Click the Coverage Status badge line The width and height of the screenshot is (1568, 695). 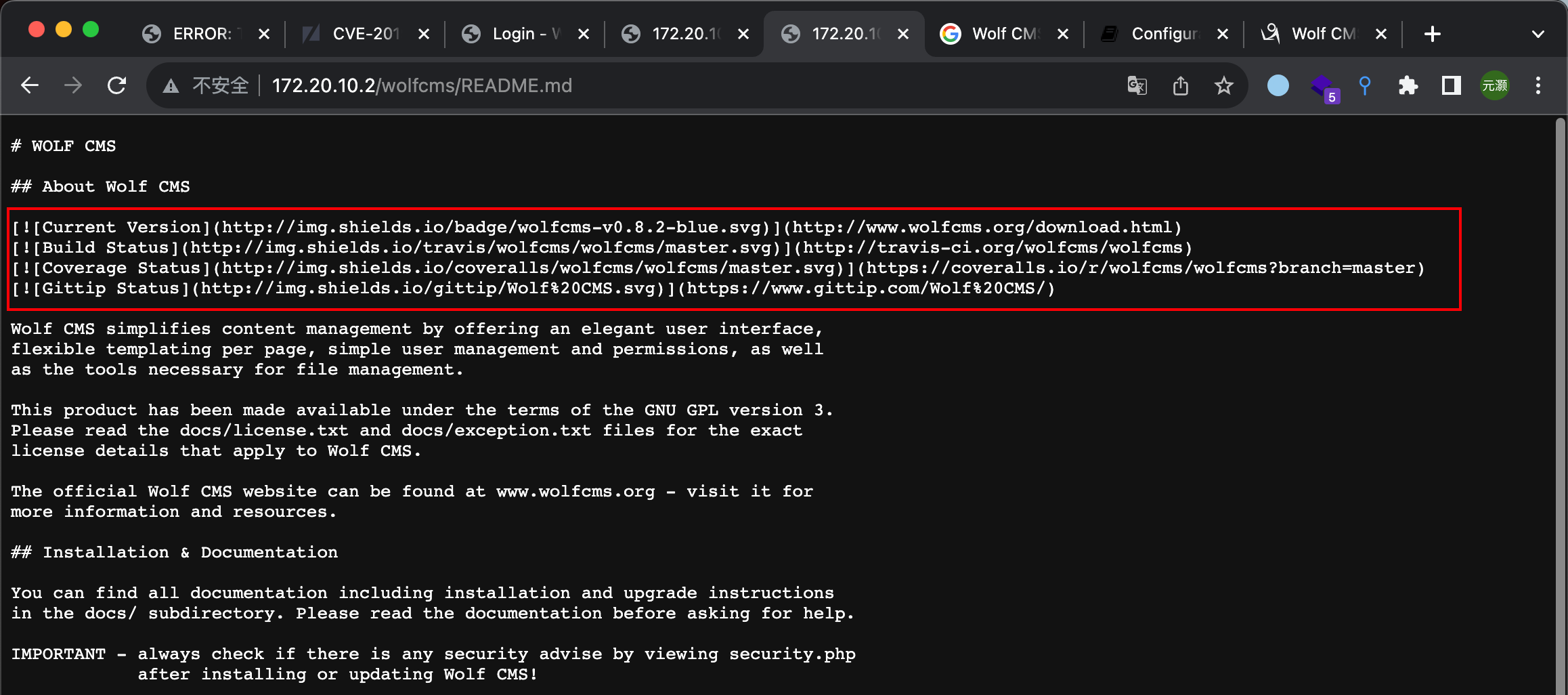(x=718, y=268)
